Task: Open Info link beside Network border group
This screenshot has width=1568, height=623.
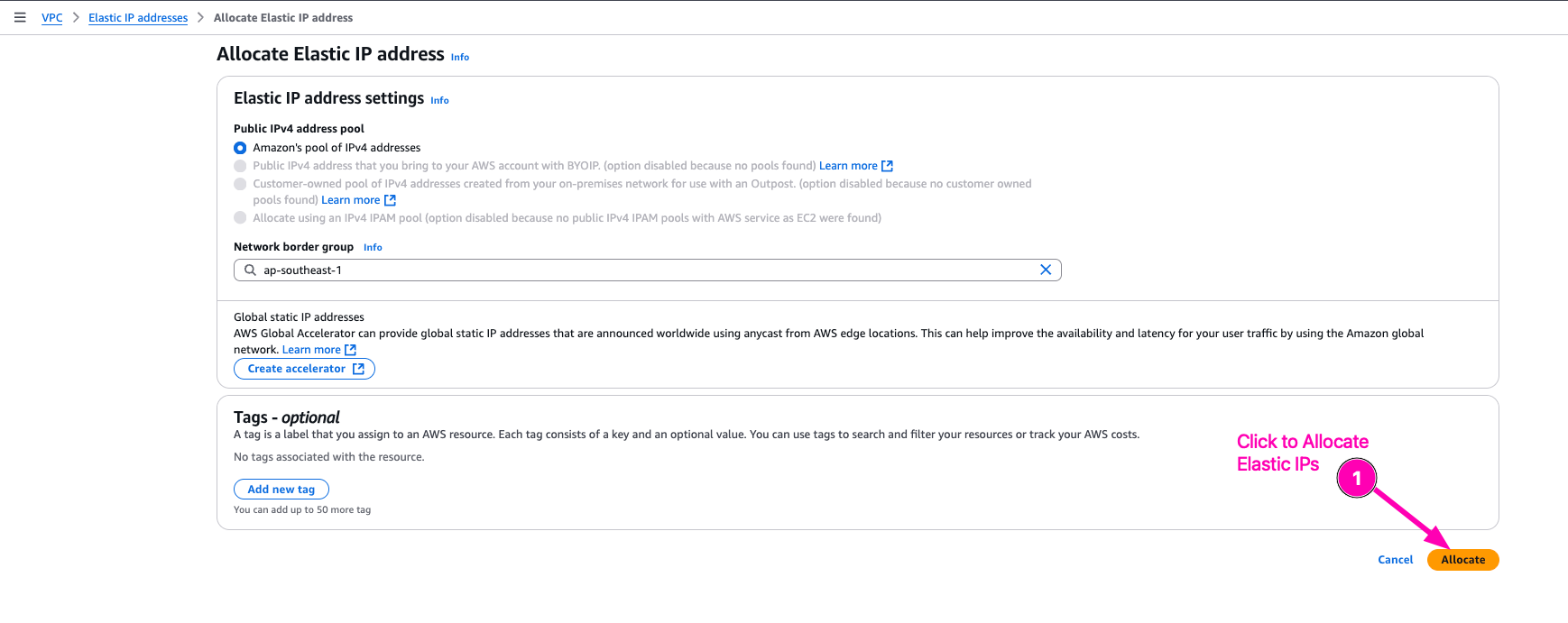Action: pos(373,247)
